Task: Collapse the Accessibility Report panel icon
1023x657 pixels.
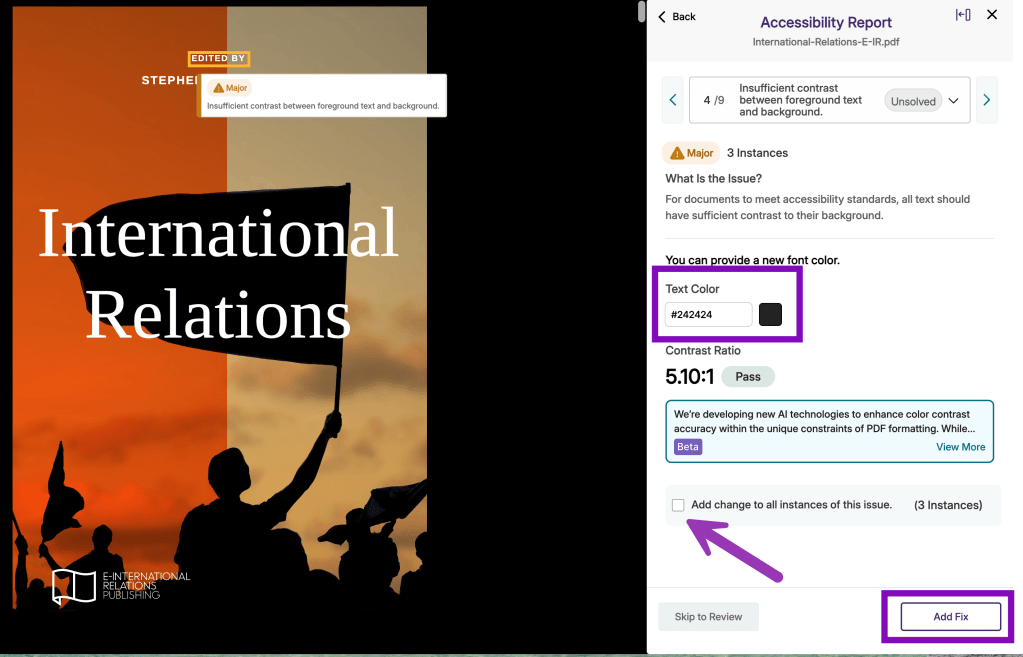Action: tap(963, 15)
